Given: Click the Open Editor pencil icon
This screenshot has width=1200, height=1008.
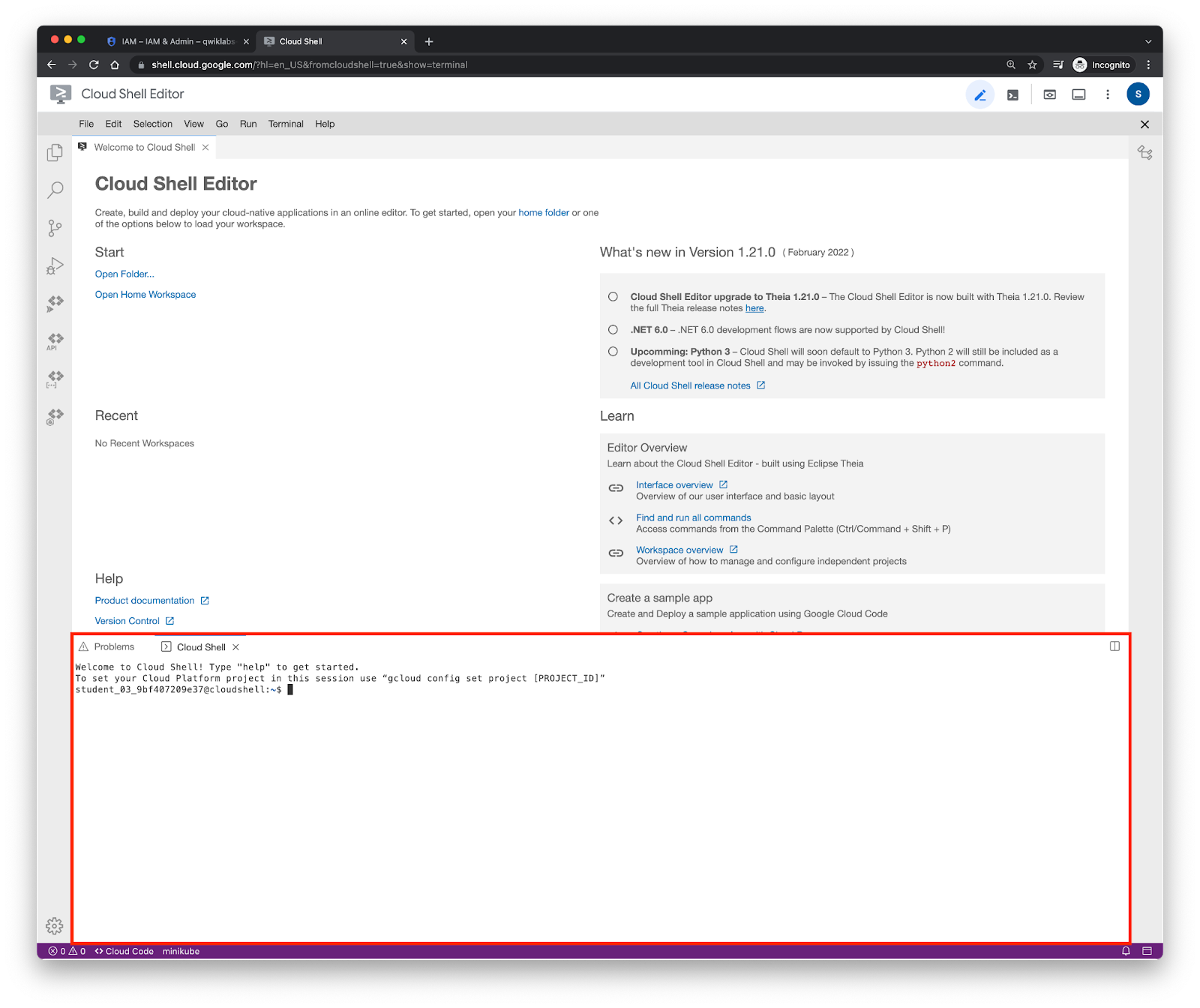Looking at the screenshot, I should [x=979, y=94].
